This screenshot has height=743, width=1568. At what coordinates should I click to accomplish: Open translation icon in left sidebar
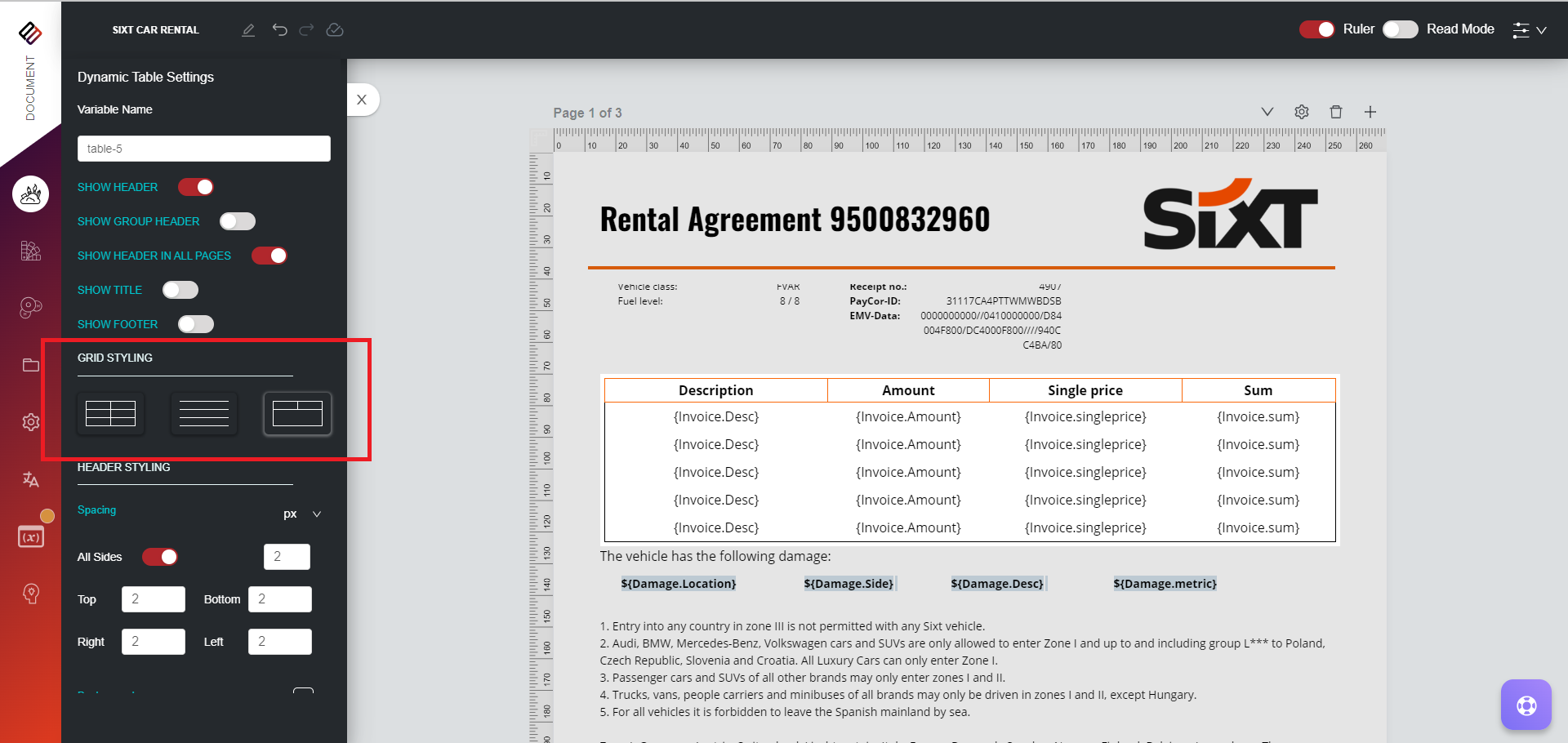31,479
